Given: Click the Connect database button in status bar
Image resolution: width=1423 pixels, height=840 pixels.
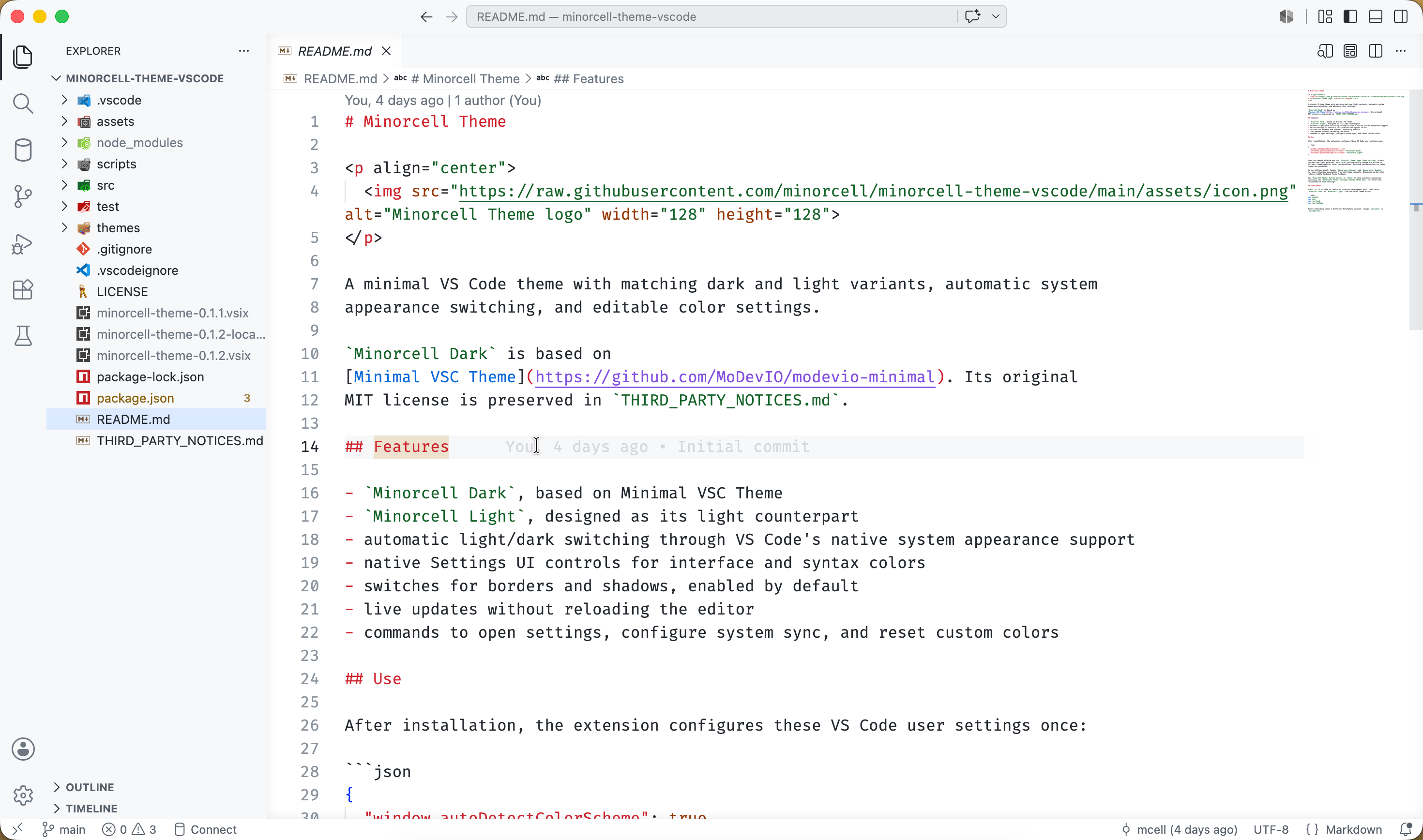Looking at the screenshot, I should (x=206, y=829).
